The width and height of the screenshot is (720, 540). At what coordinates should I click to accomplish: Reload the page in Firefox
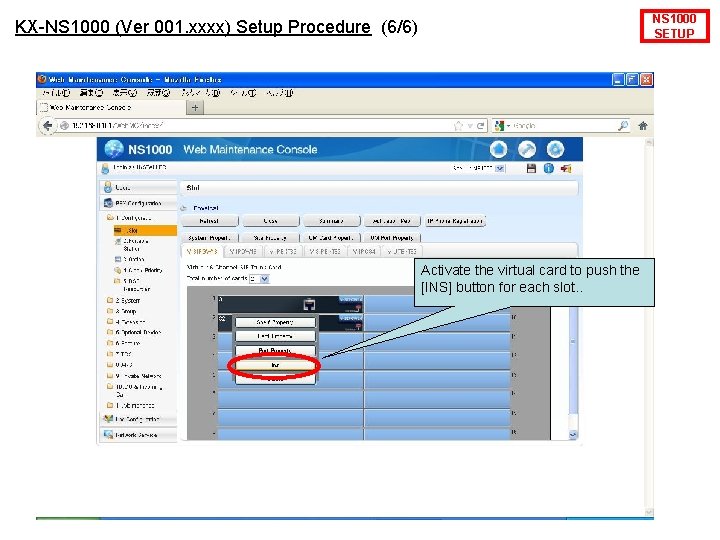[x=480, y=125]
